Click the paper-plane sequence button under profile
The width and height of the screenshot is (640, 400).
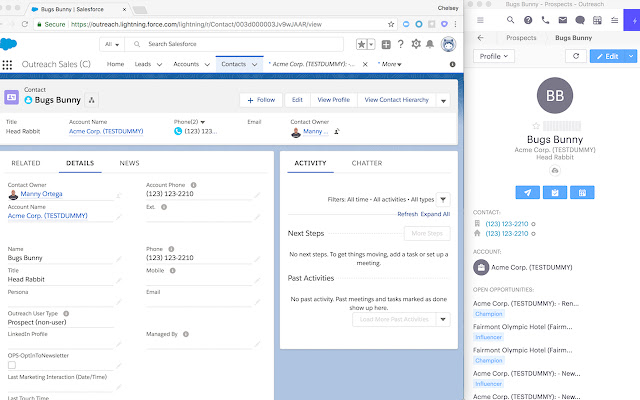coord(529,192)
